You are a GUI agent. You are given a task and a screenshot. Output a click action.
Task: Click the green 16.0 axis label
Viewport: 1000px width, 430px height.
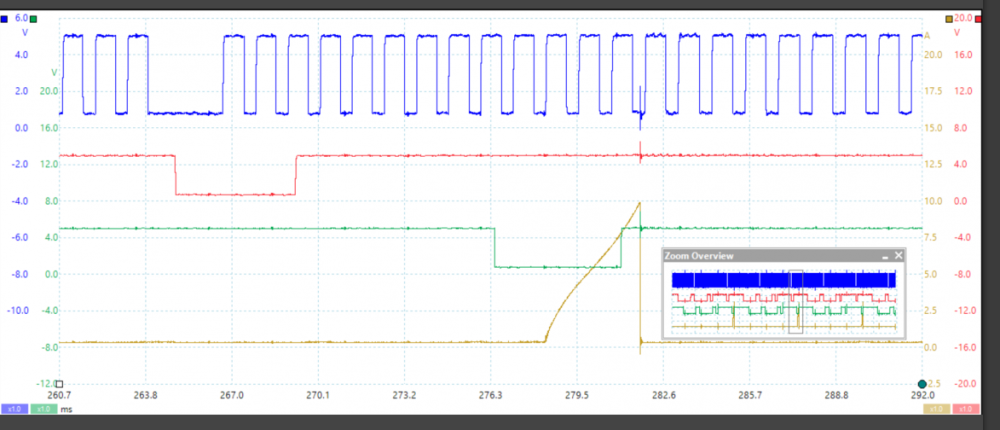click(50, 128)
